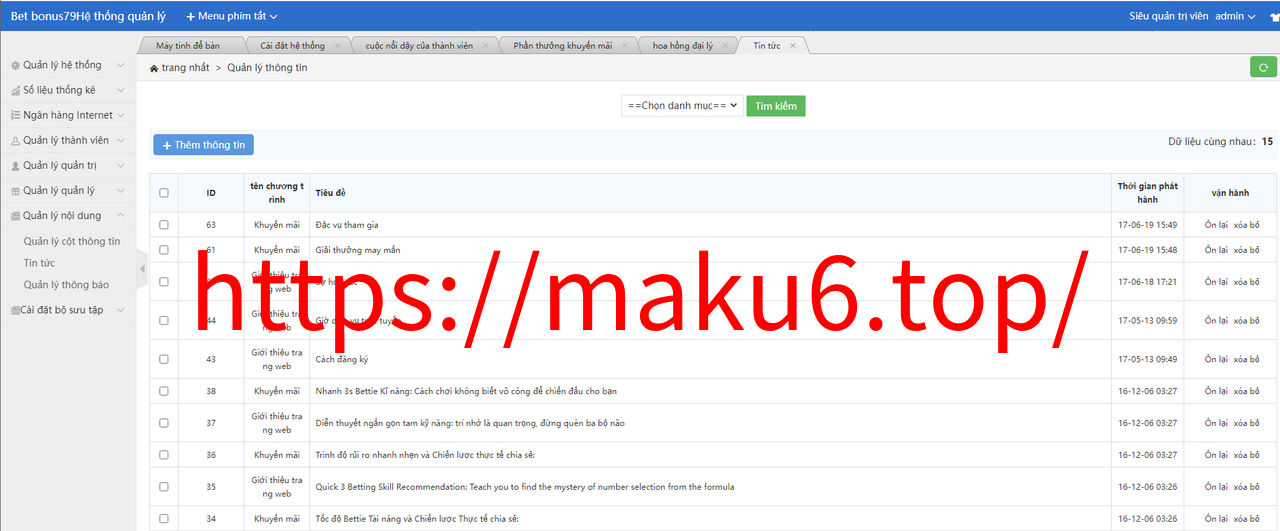This screenshot has width=1280, height=531.
Task: Expand the Quản lý thành viên chevron
Action: click(x=121, y=141)
